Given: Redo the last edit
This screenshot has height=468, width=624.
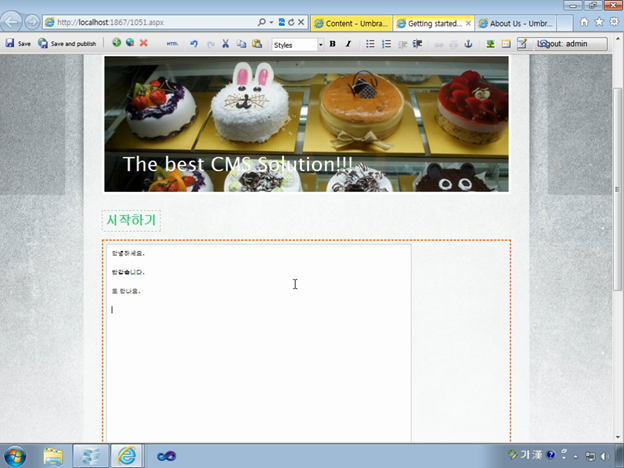Looking at the screenshot, I should click(211, 44).
